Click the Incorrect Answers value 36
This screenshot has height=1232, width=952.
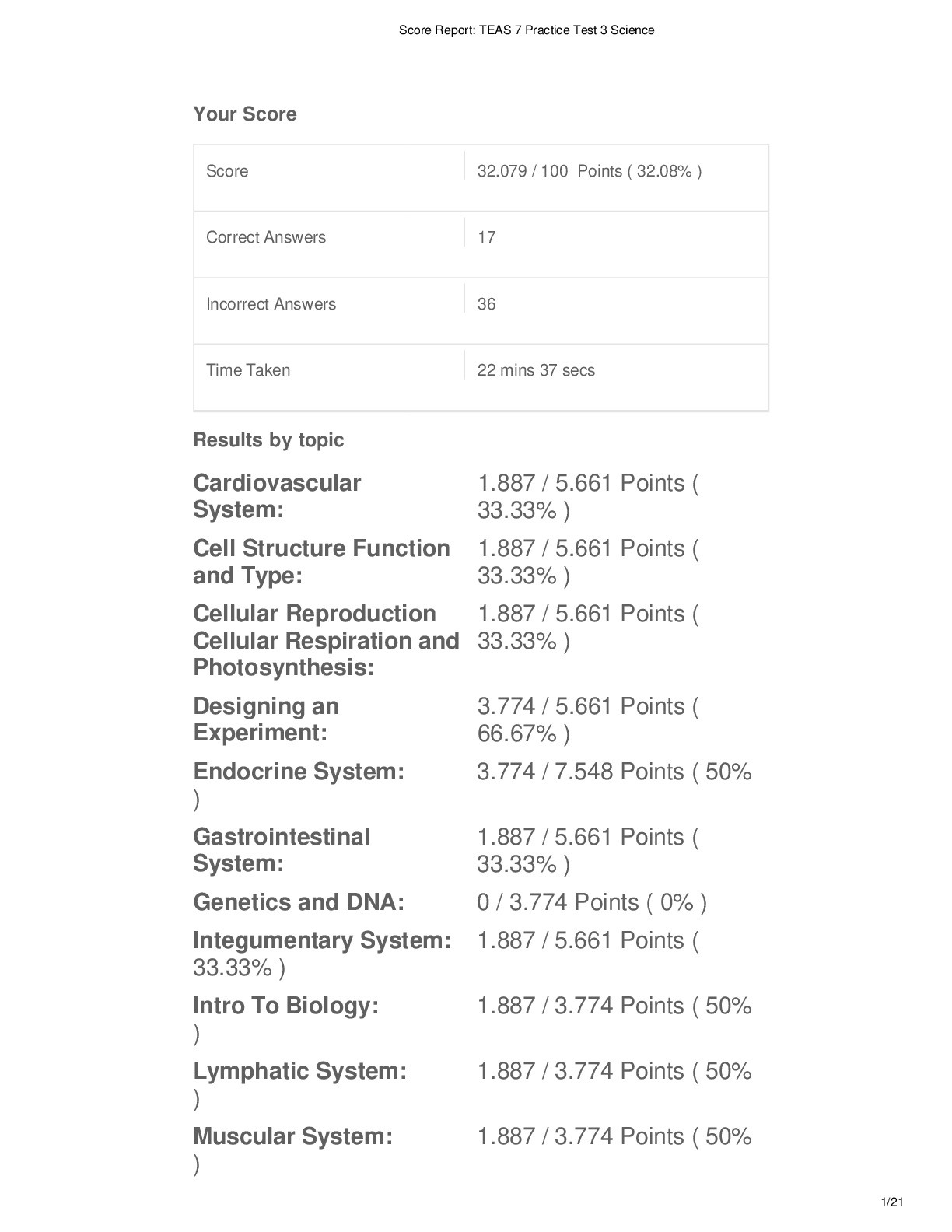coord(486,304)
